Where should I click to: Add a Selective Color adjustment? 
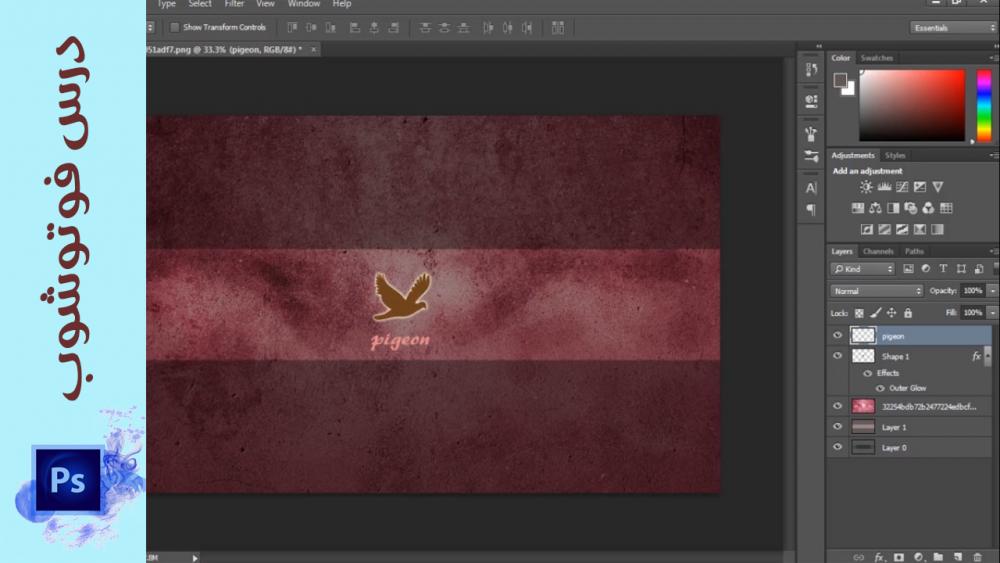pyautogui.click(x=920, y=229)
